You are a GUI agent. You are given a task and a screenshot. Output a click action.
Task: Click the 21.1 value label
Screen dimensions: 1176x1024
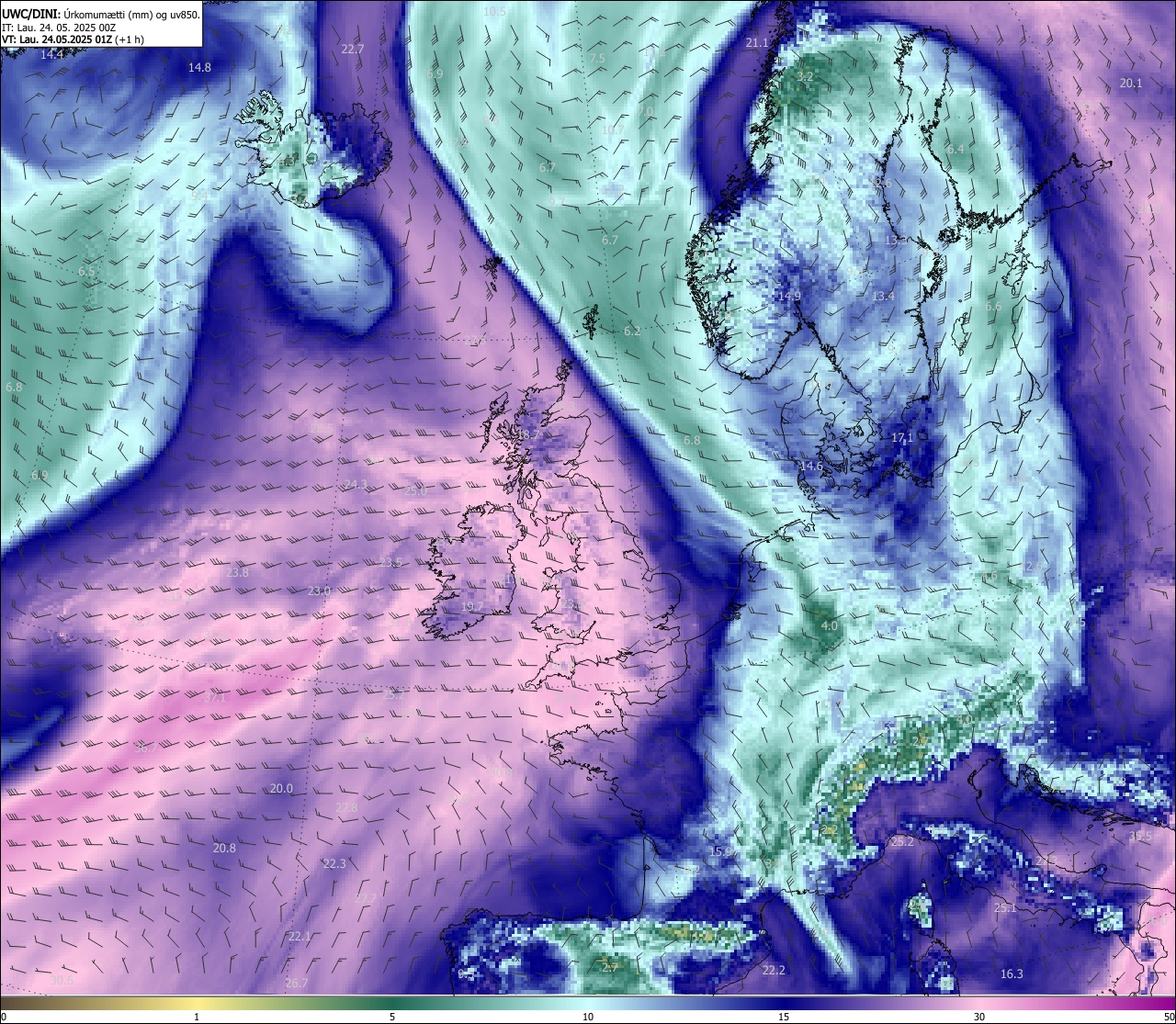point(757,43)
